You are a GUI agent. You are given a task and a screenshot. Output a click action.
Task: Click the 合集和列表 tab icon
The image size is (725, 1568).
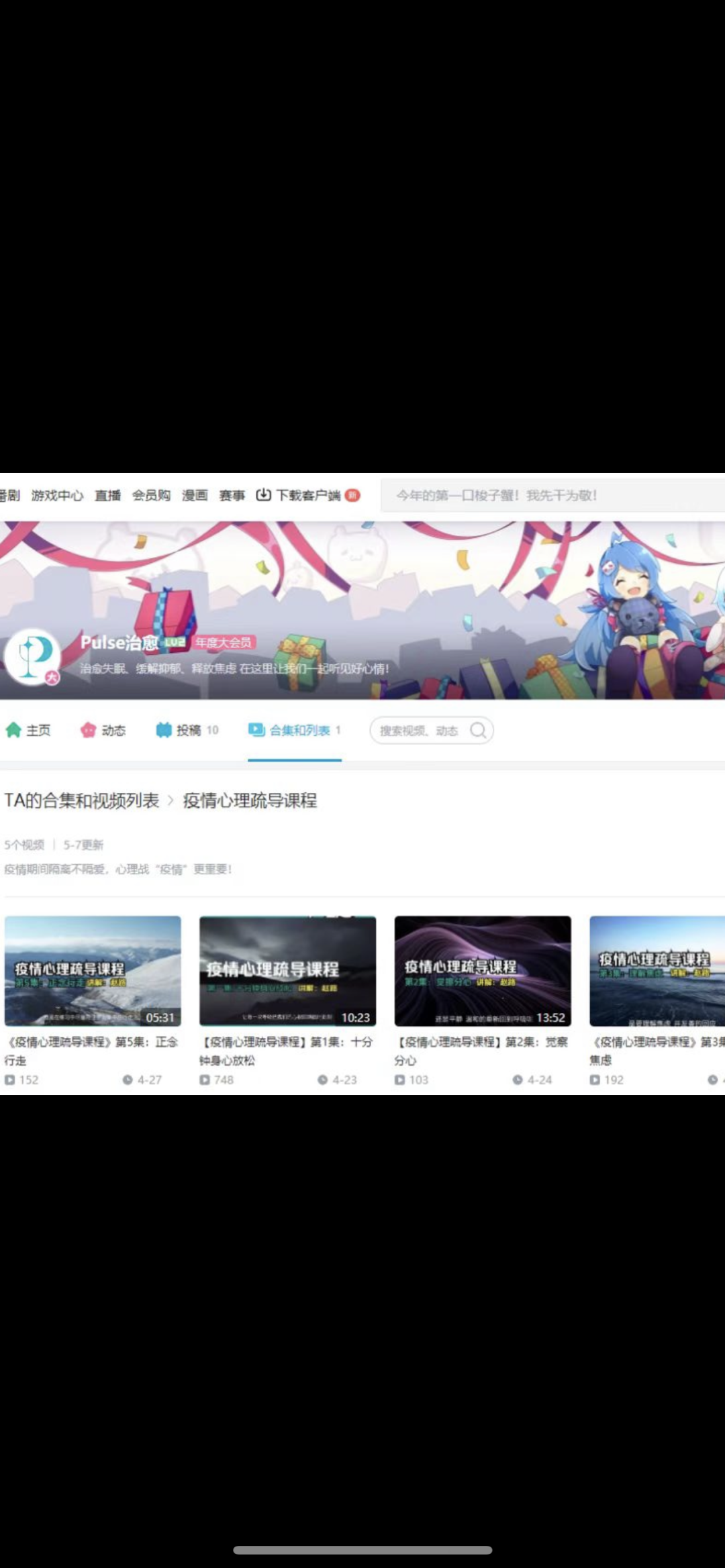(x=256, y=730)
